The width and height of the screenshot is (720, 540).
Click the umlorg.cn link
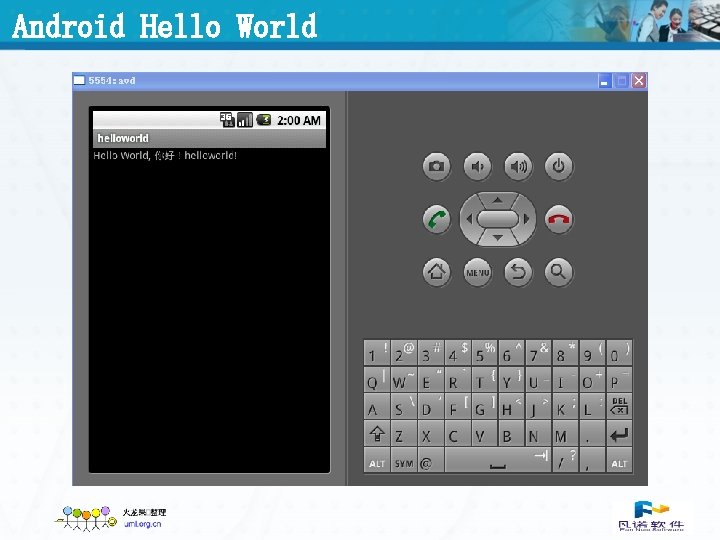142,524
